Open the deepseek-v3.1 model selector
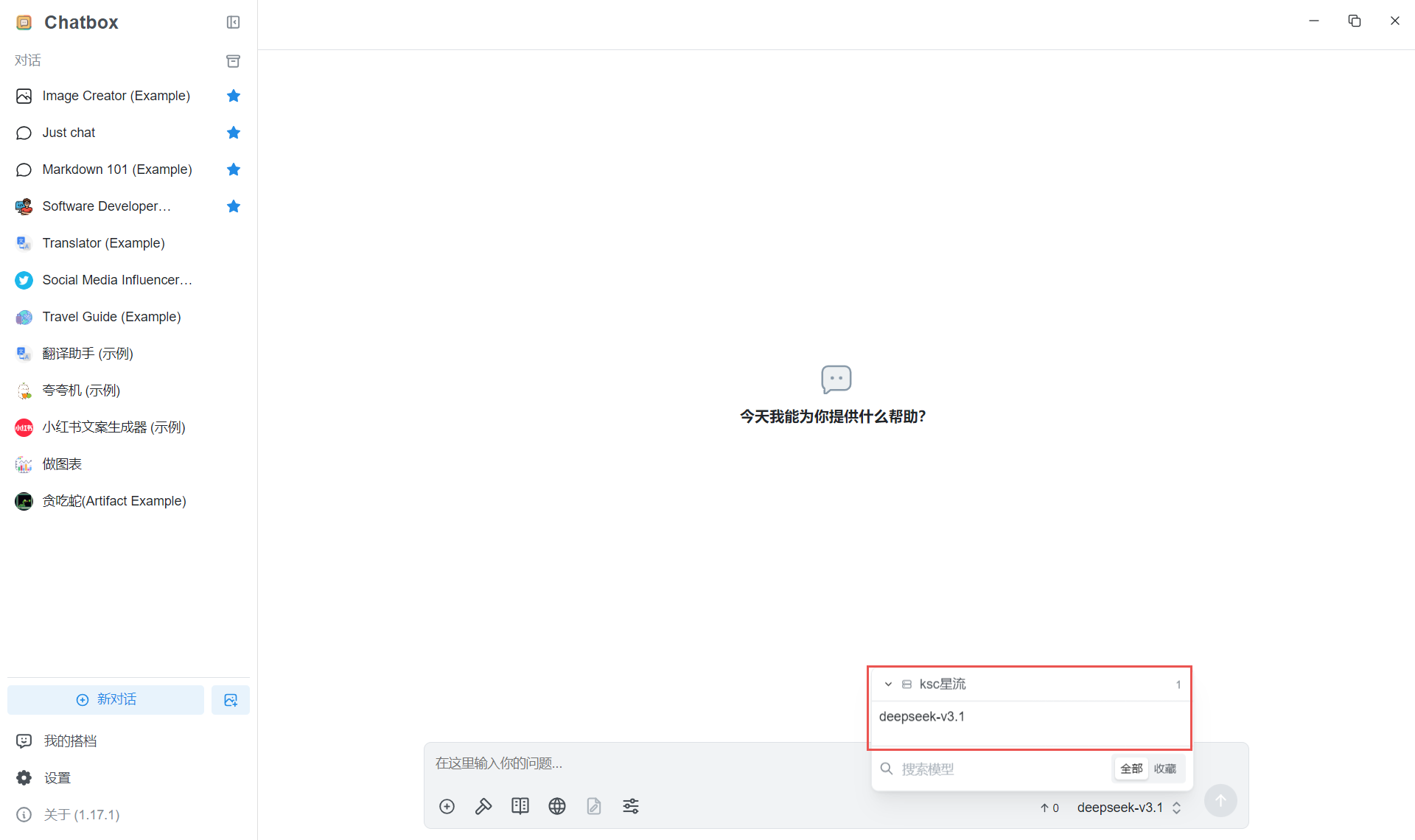1415x840 pixels. point(1128,808)
